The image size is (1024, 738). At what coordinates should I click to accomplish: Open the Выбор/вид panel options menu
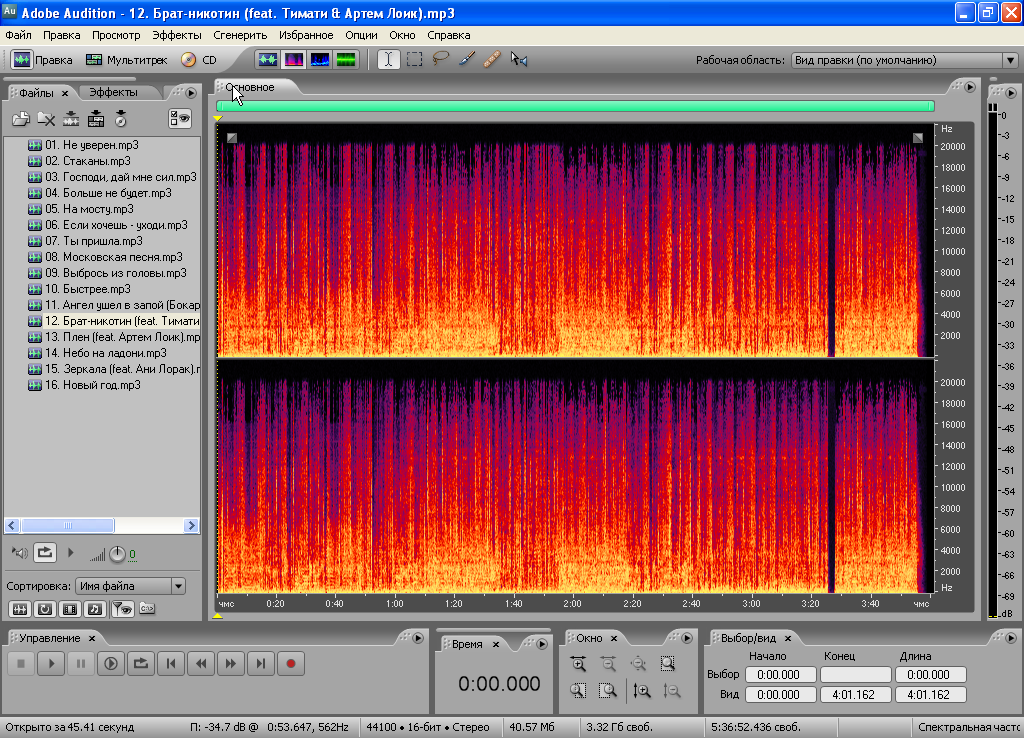[x=1011, y=638]
